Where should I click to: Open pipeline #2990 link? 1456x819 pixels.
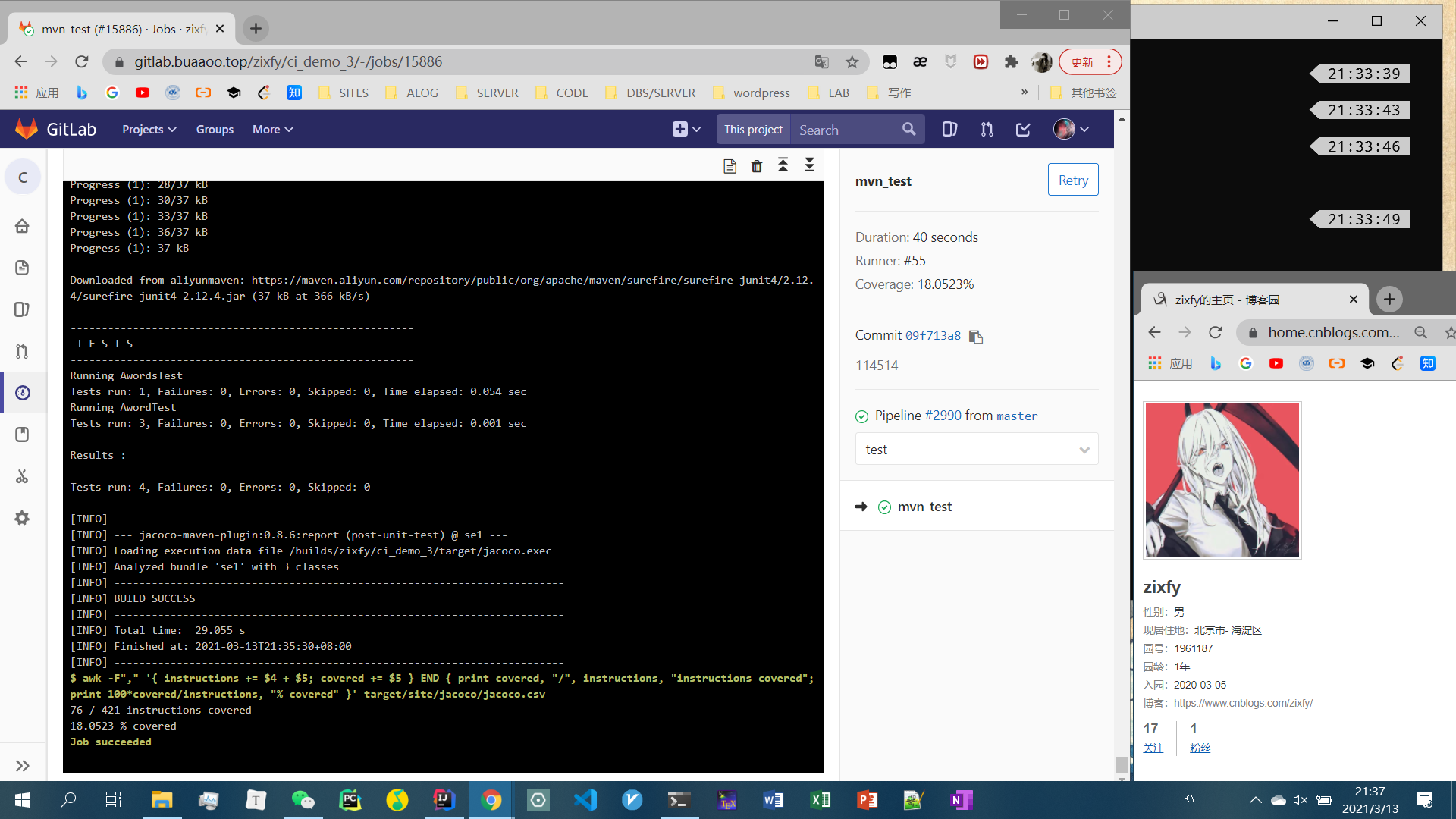pos(943,416)
